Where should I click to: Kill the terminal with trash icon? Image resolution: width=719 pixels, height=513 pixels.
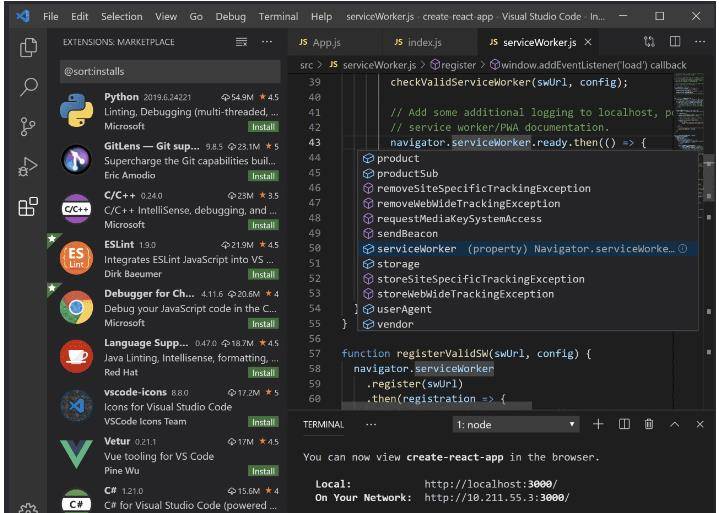point(649,424)
